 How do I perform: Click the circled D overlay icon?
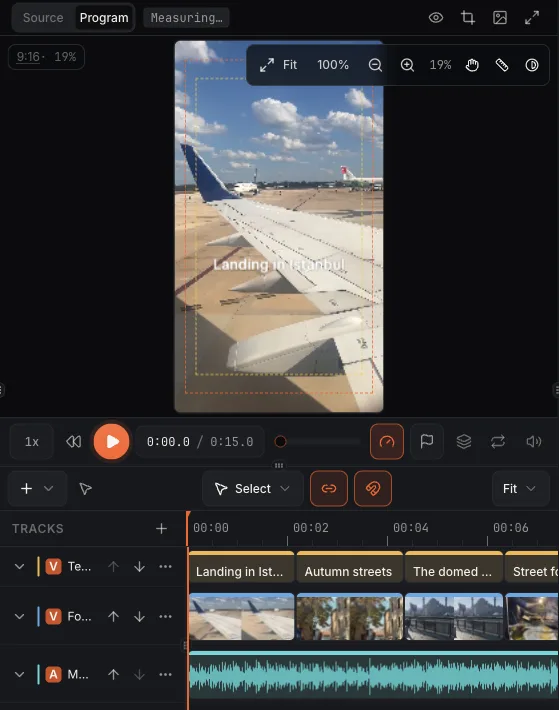pos(532,65)
